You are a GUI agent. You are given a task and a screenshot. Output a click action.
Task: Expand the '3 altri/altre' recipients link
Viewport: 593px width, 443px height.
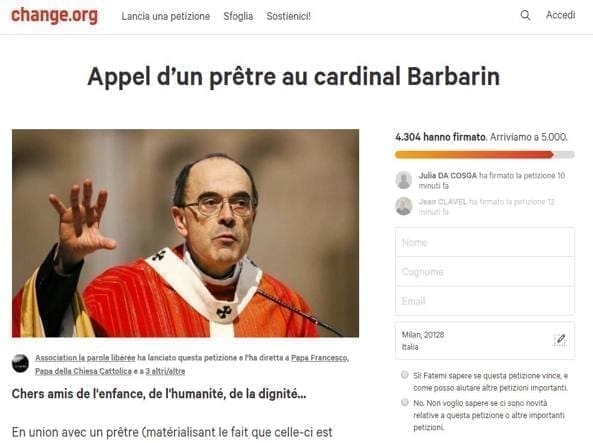pos(165,371)
